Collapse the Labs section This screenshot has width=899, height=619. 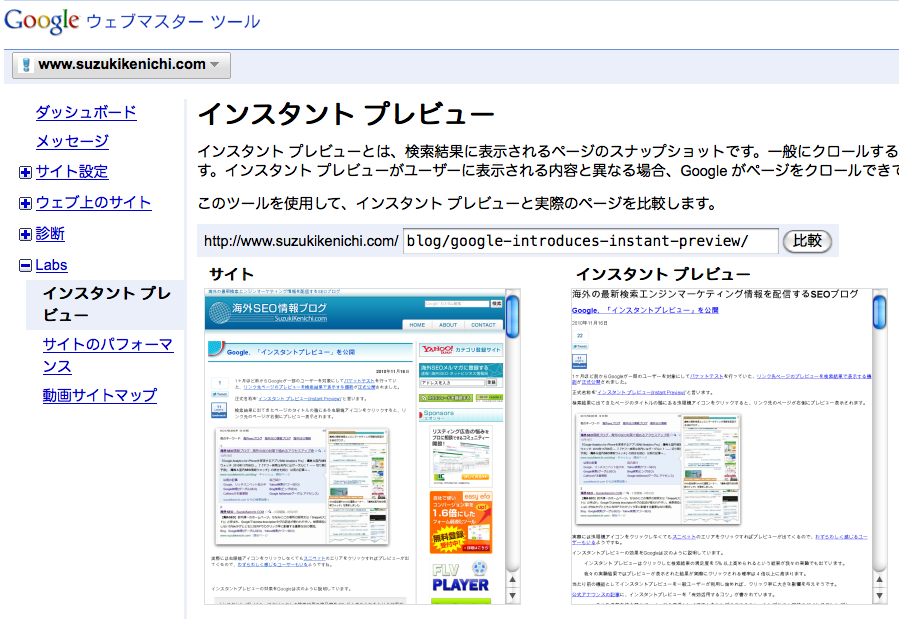tap(25, 265)
